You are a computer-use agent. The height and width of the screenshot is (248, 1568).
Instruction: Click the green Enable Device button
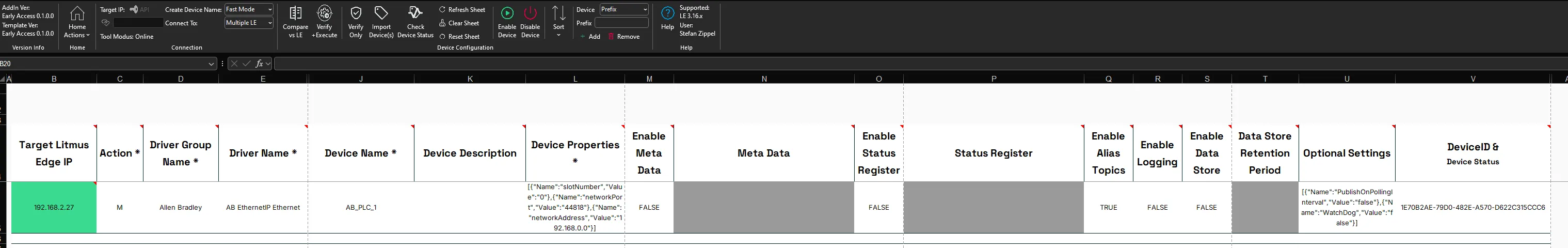[507, 23]
